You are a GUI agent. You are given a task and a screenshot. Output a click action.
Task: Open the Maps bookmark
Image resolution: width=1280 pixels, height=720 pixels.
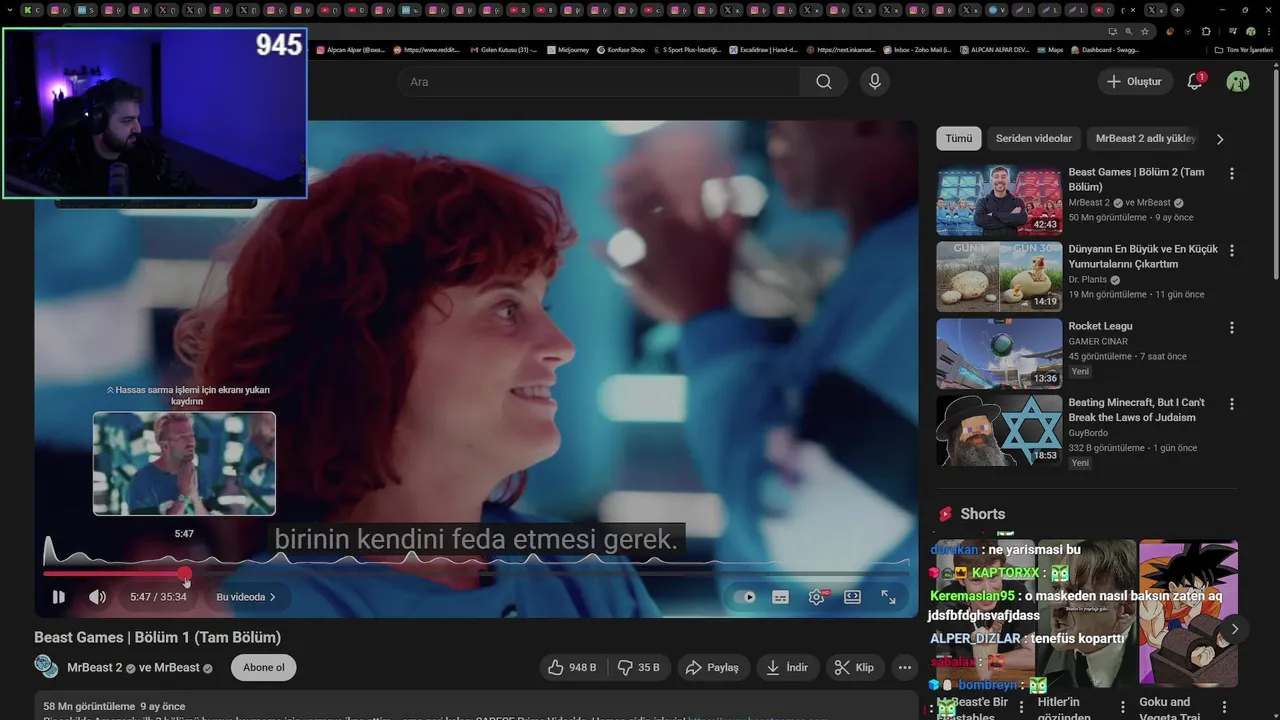pos(1050,49)
